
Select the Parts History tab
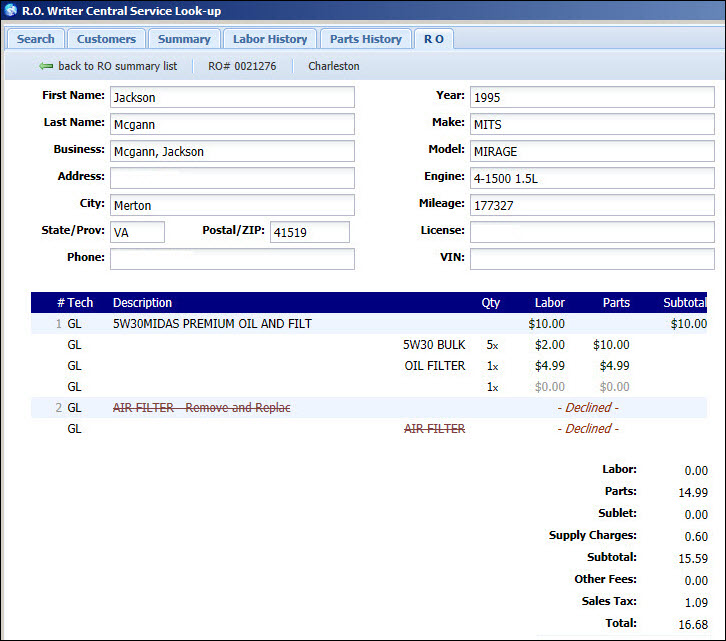[365, 39]
